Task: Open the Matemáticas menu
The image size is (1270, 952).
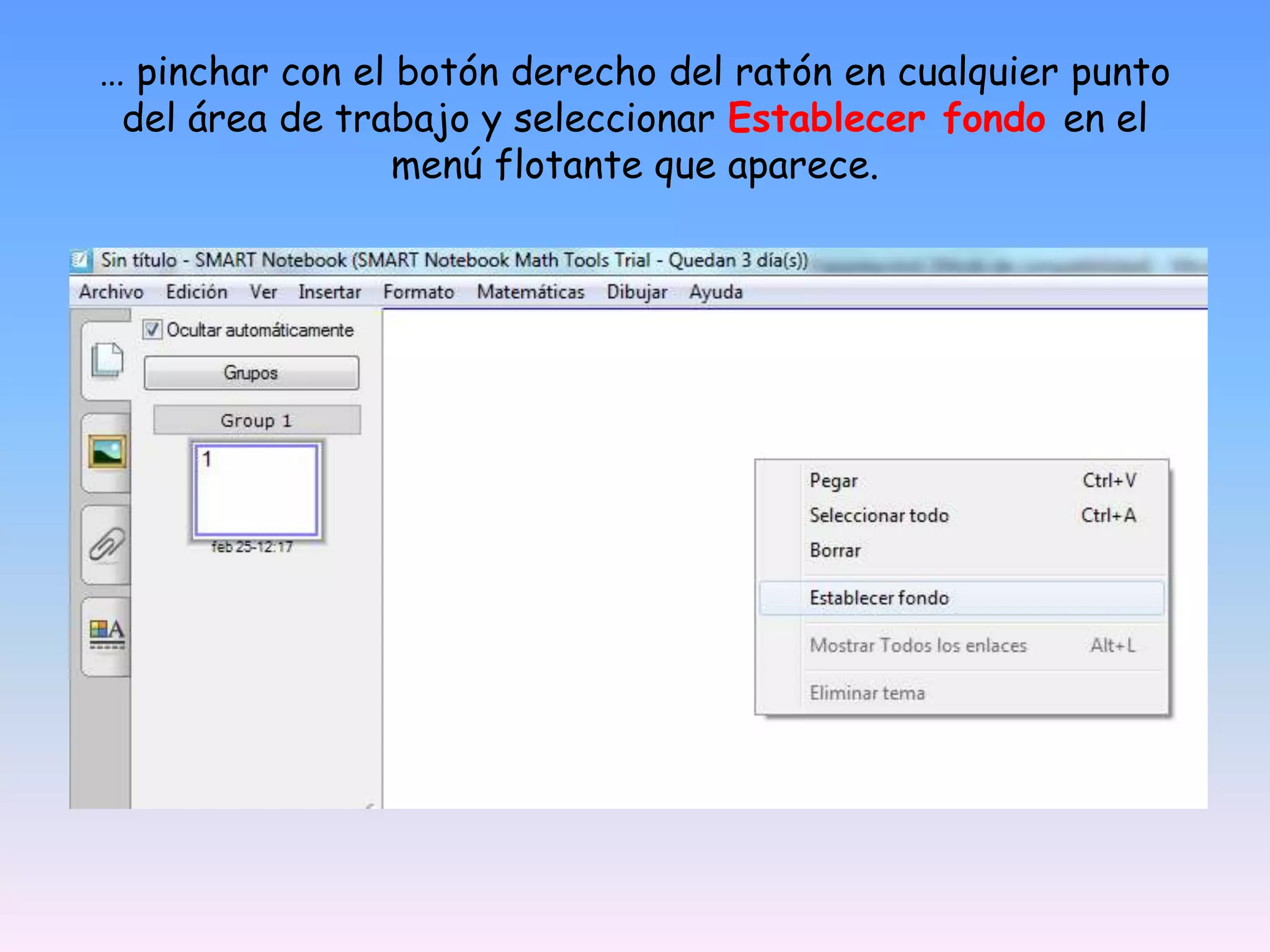Action: pyautogui.click(x=530, y=292)
